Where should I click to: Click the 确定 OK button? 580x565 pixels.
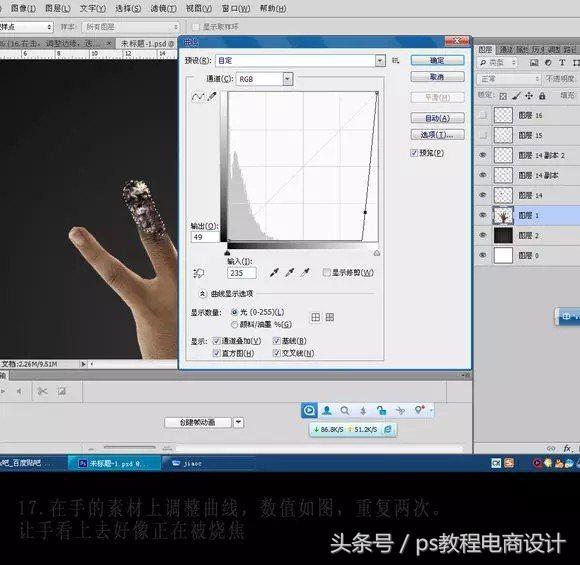pos(437,60)
